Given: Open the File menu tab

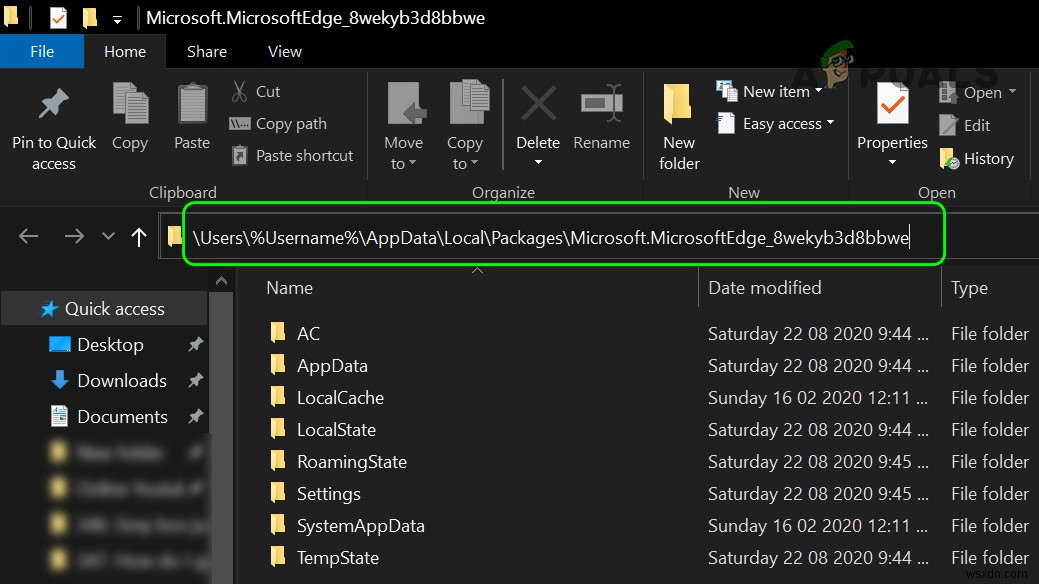Looking at the screenshot, I should tap(42, 51).
